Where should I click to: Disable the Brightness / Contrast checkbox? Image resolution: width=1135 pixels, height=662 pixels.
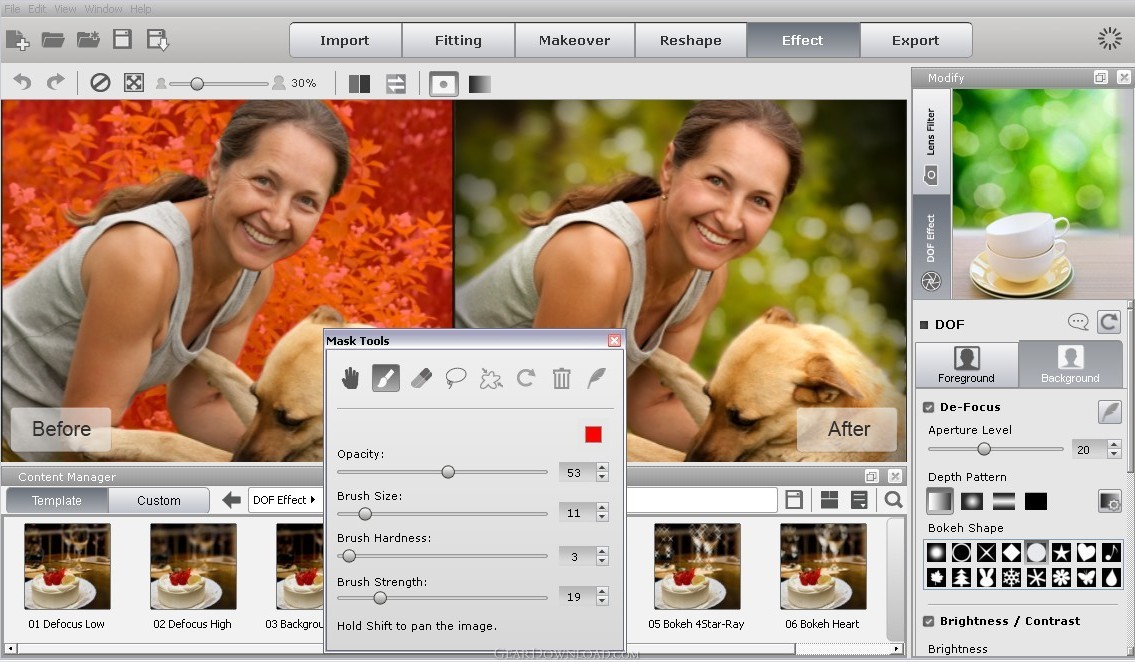[x=929, y=621]
